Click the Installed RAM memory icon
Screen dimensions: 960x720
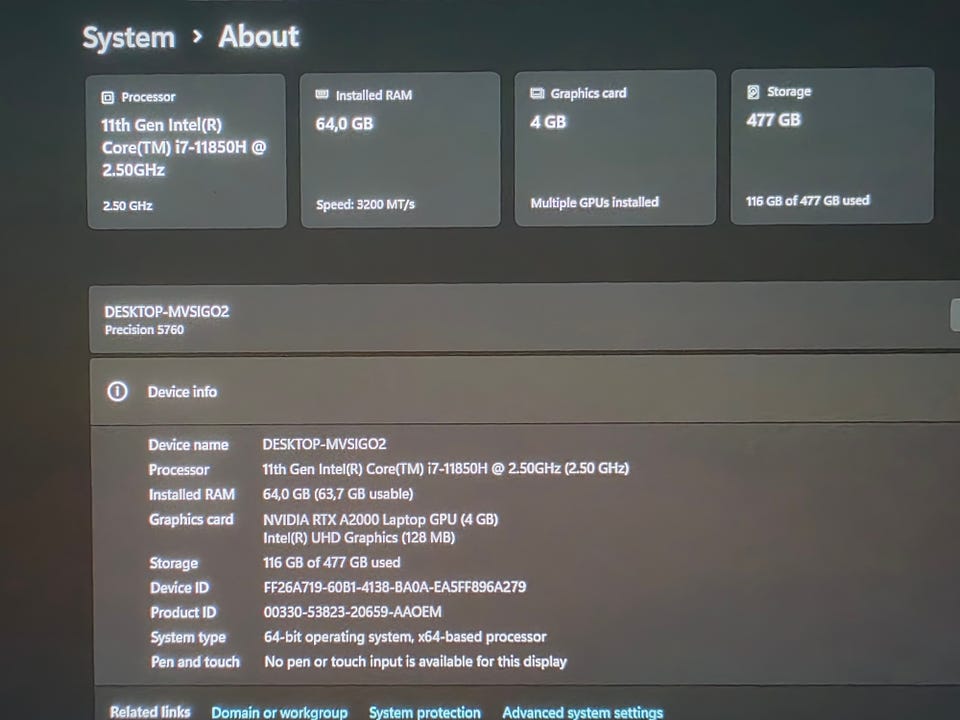click(322, 95)
